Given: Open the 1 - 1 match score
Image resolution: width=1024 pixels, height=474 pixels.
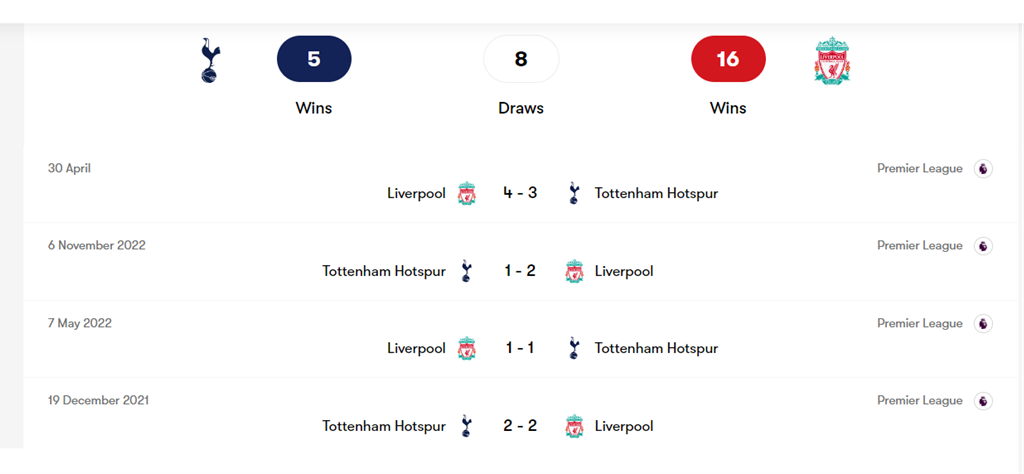Looking at the screenshot, I should [x=520, y=348].
